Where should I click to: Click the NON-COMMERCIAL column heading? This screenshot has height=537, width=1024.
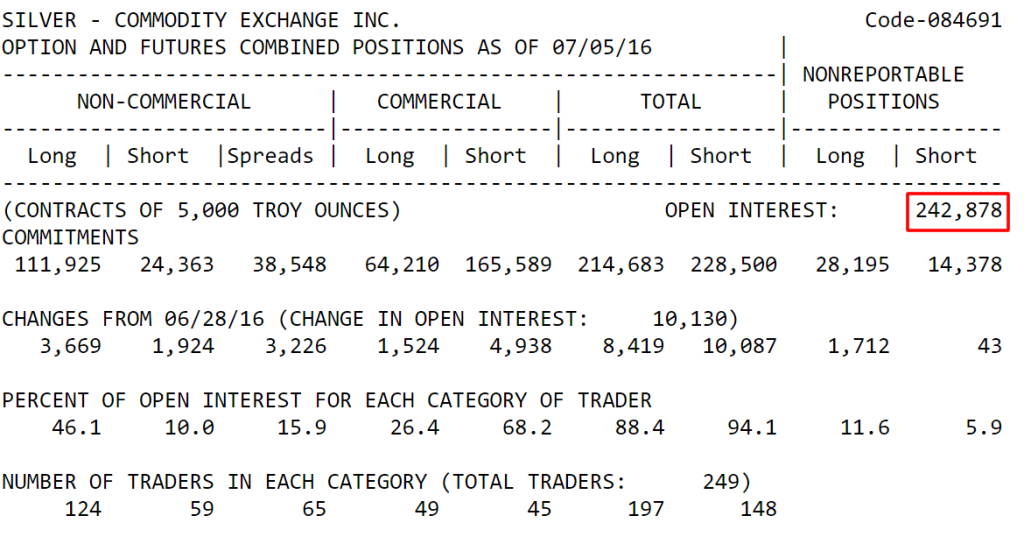tap(163, 102)
